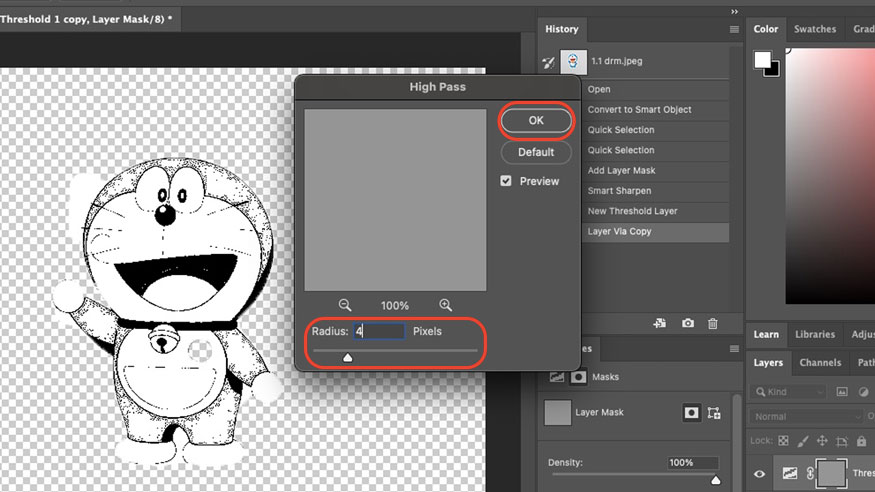Select the pixel mask button in Properties

691,411
